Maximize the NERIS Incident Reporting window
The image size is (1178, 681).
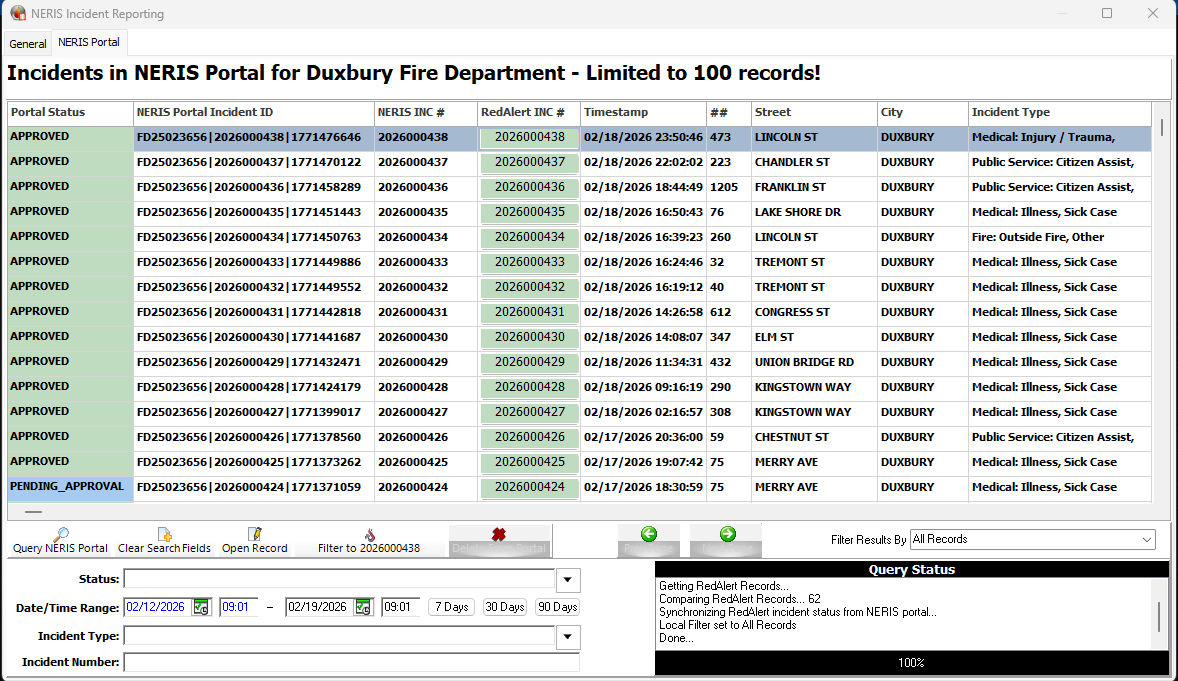pyautogui.click(x=1107, y=14)
